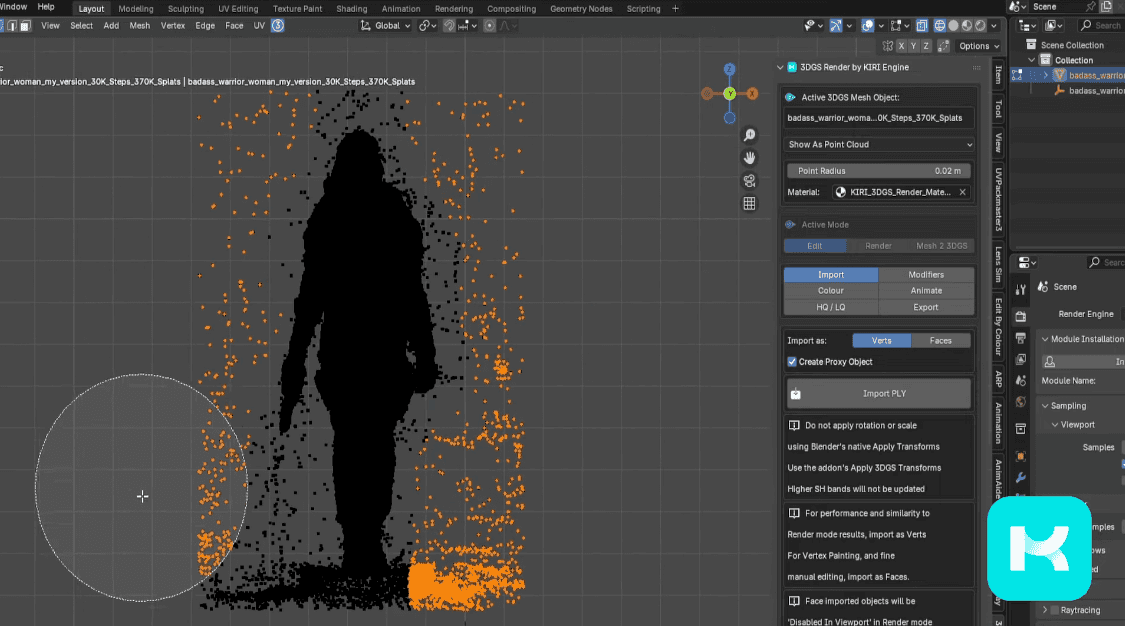Screen dimensions: 1125x626
Task: Switch orthographic view with grid icon
Action: click(749, 204)
